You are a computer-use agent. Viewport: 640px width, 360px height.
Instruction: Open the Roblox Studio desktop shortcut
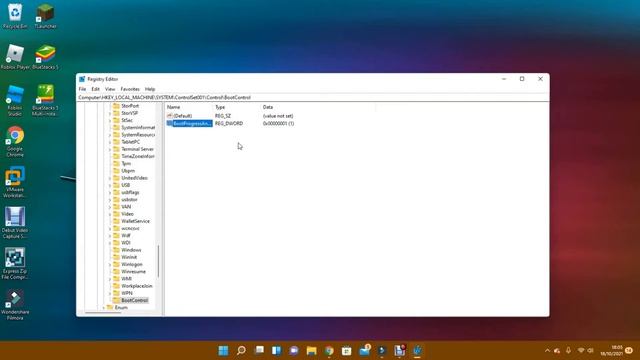click(15, 100)
